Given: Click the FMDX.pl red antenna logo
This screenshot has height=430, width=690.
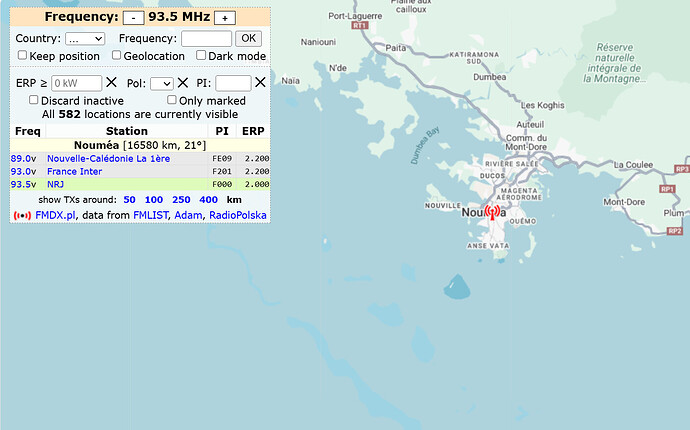Looking at the screenshot, I should 21,215.
